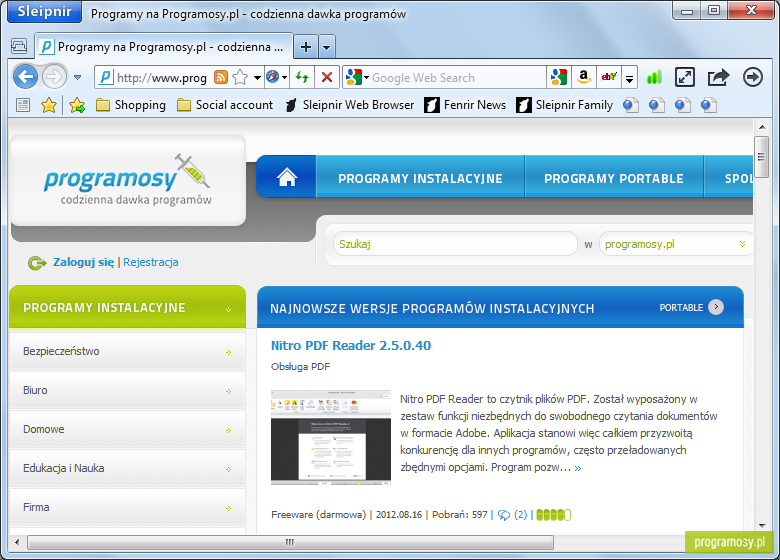Click the horizontal scrollbar thumb
The width and height of the screenshot is (780, 560).
pos(291,542)
